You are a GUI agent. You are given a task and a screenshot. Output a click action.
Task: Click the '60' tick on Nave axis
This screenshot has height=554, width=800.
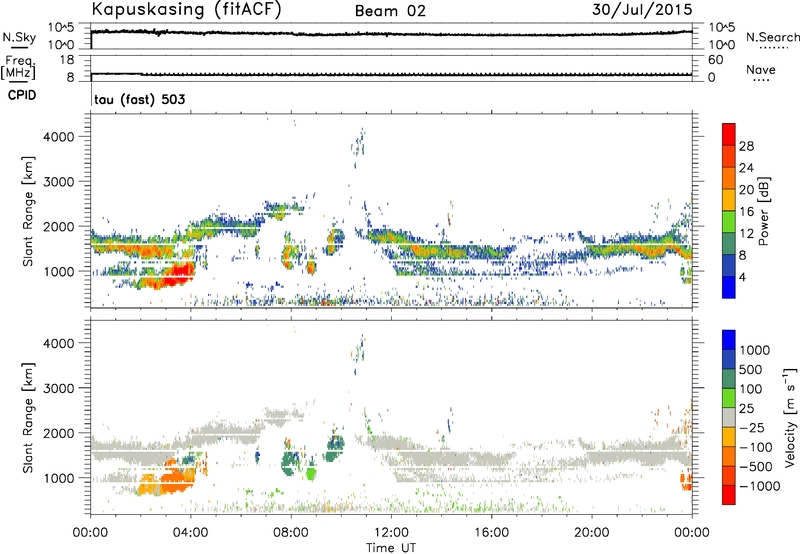(x=715, y=60)
